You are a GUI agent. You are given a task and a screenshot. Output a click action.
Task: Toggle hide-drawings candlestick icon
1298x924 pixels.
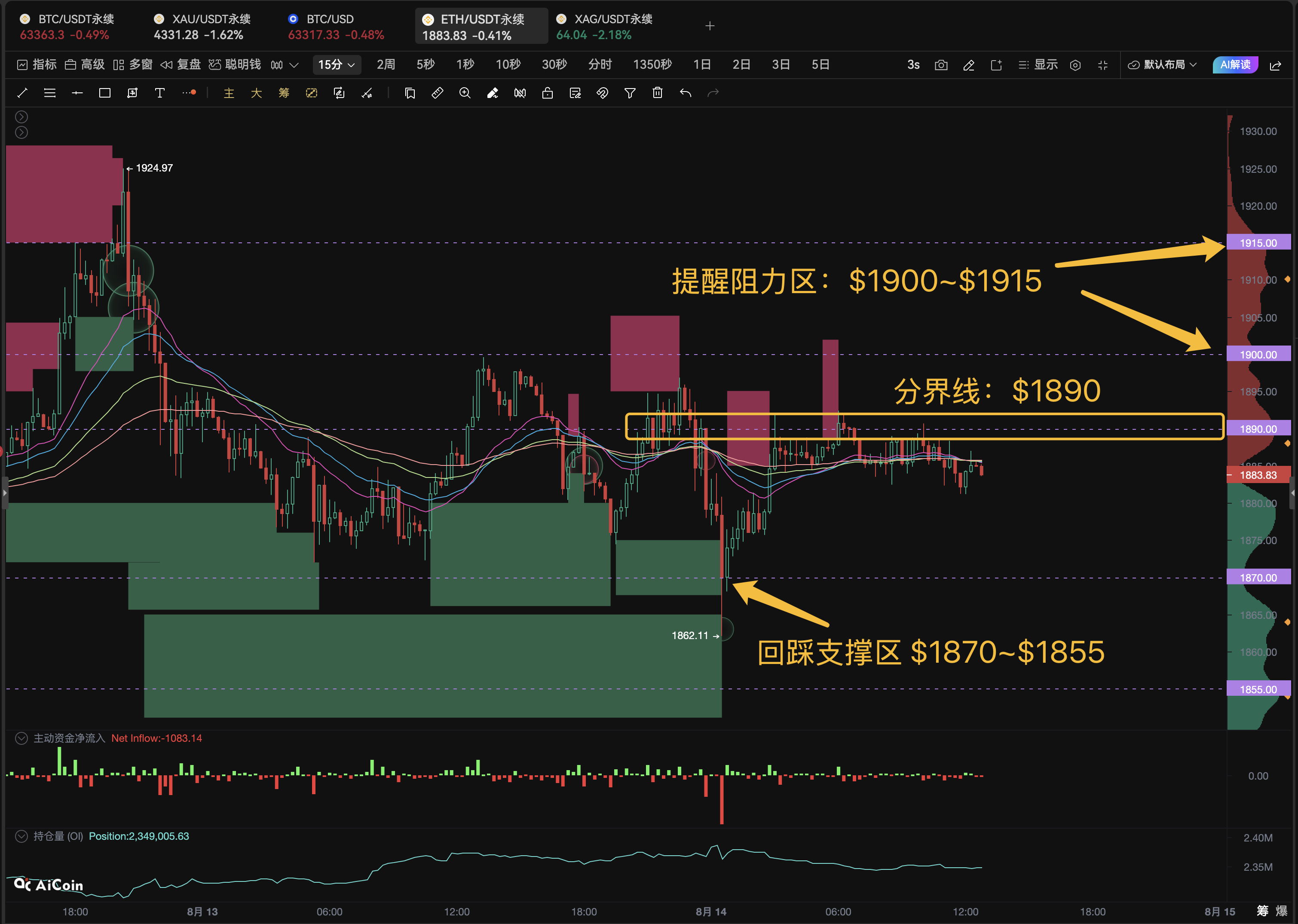point(520,93)
